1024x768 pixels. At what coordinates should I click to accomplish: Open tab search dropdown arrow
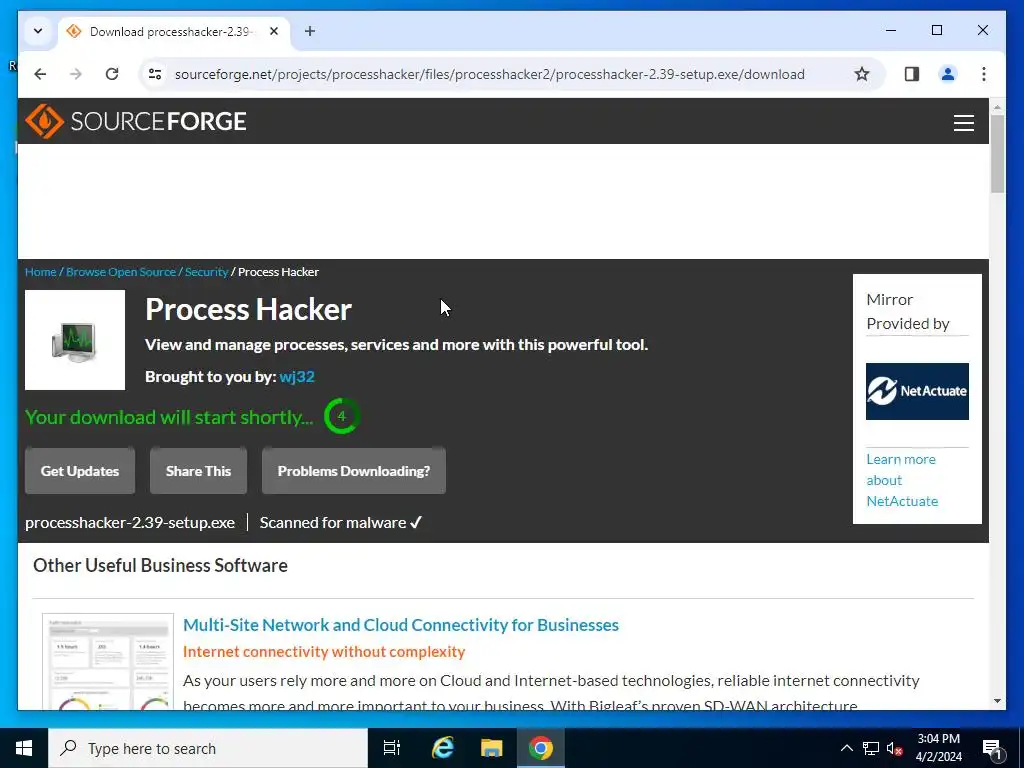38,31
